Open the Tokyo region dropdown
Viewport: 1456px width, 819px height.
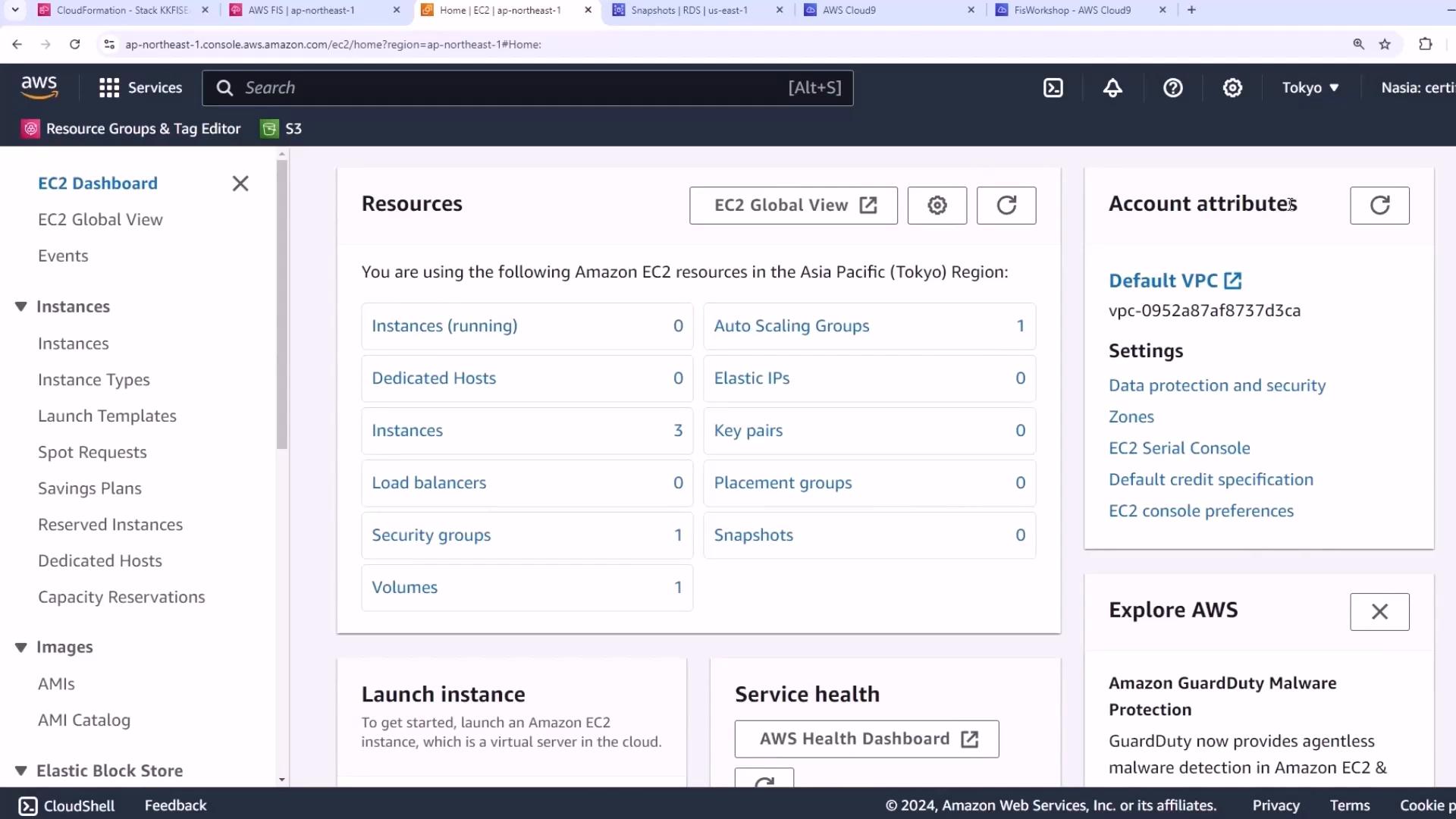pyautogui.click(x=1310, y=88)
